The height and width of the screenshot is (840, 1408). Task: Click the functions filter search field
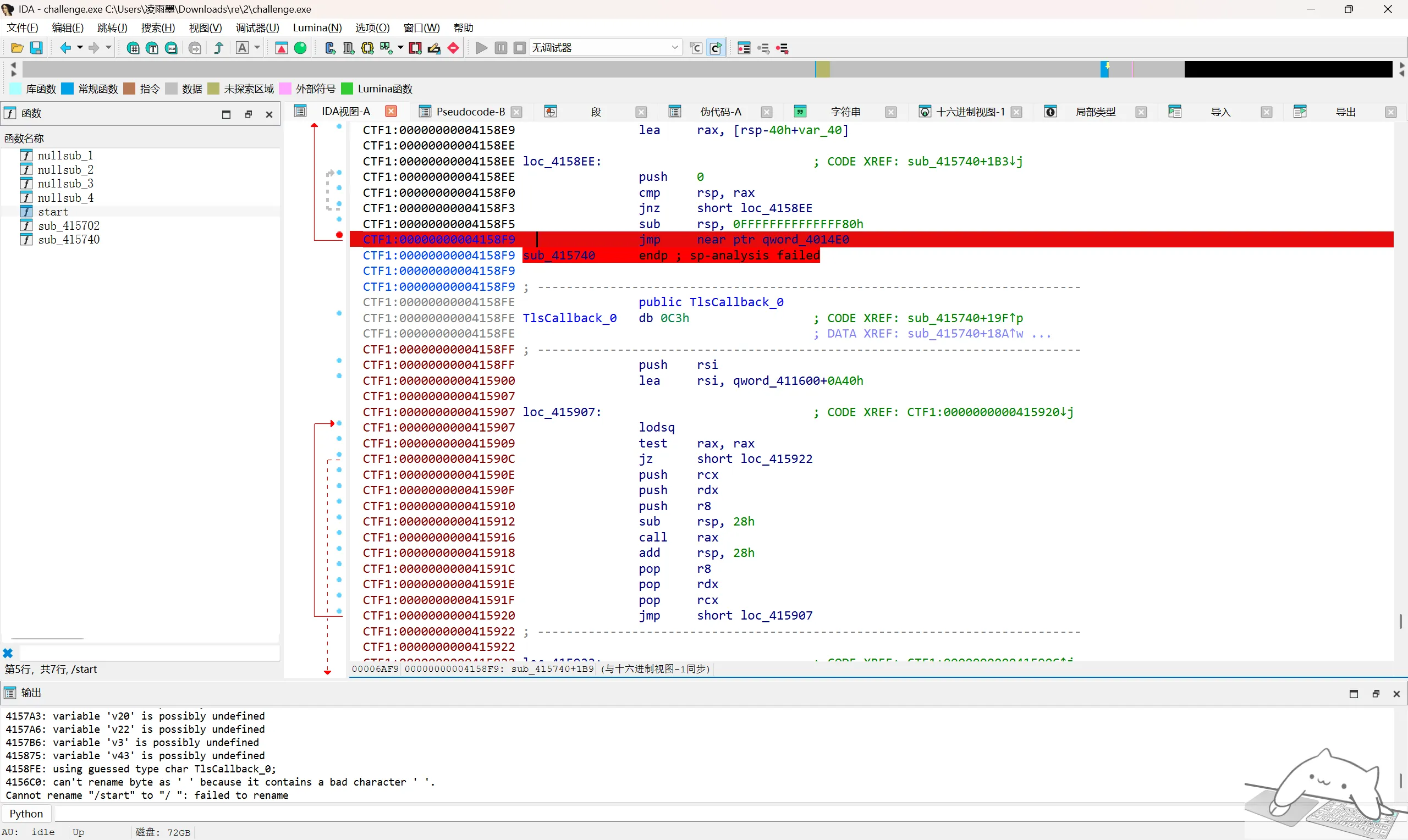(x=150, y=653)
